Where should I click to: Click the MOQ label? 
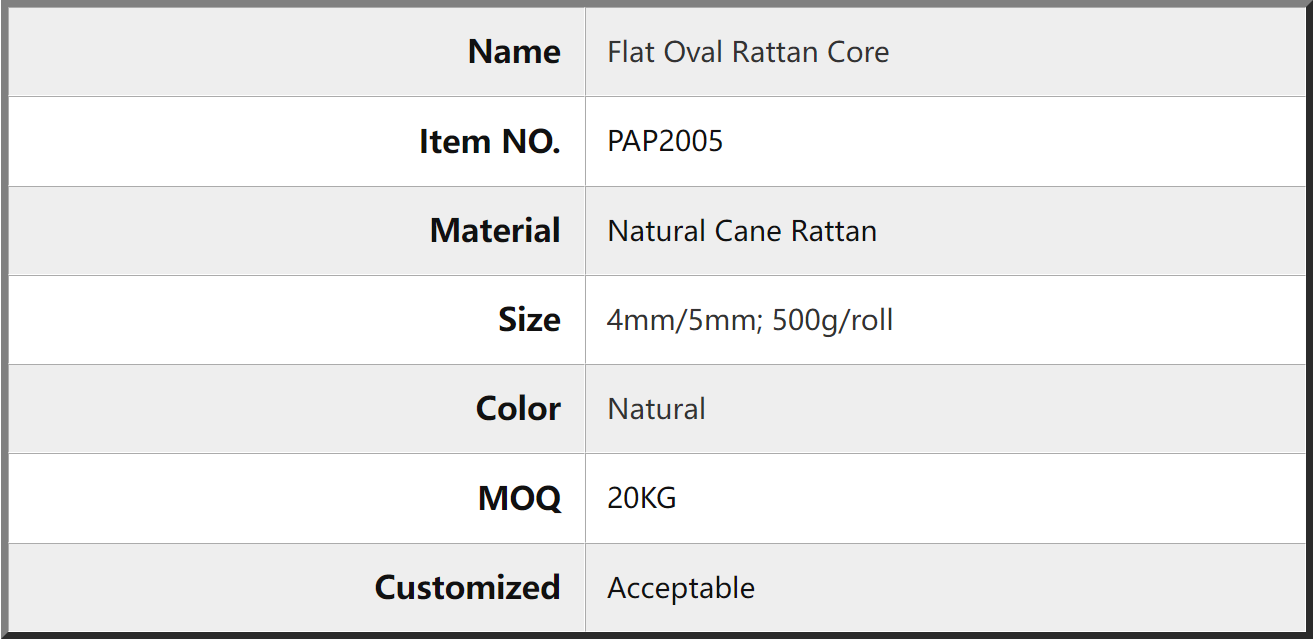click(x=520, y=498)
